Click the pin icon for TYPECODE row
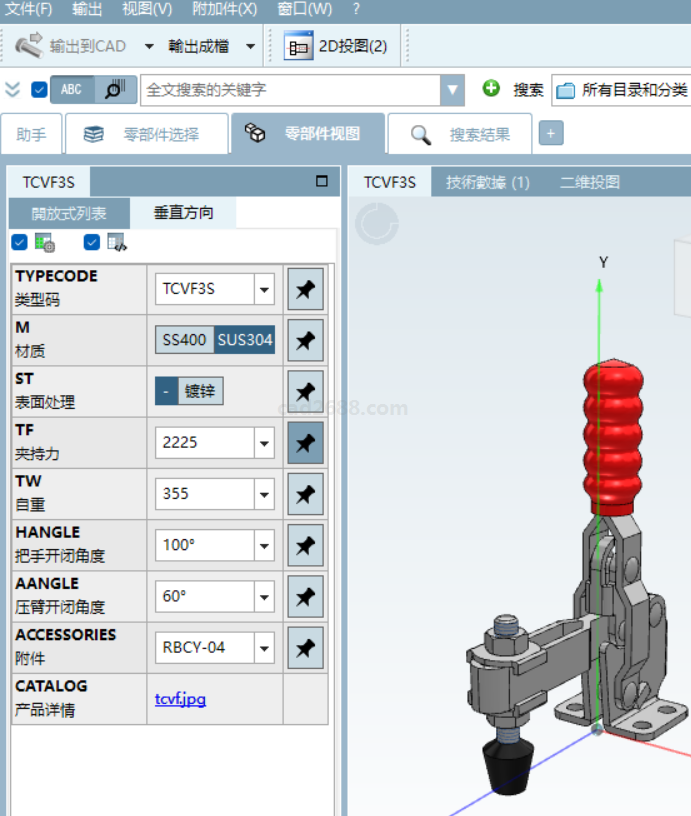 pyautogui.click(x=305, y=290)
